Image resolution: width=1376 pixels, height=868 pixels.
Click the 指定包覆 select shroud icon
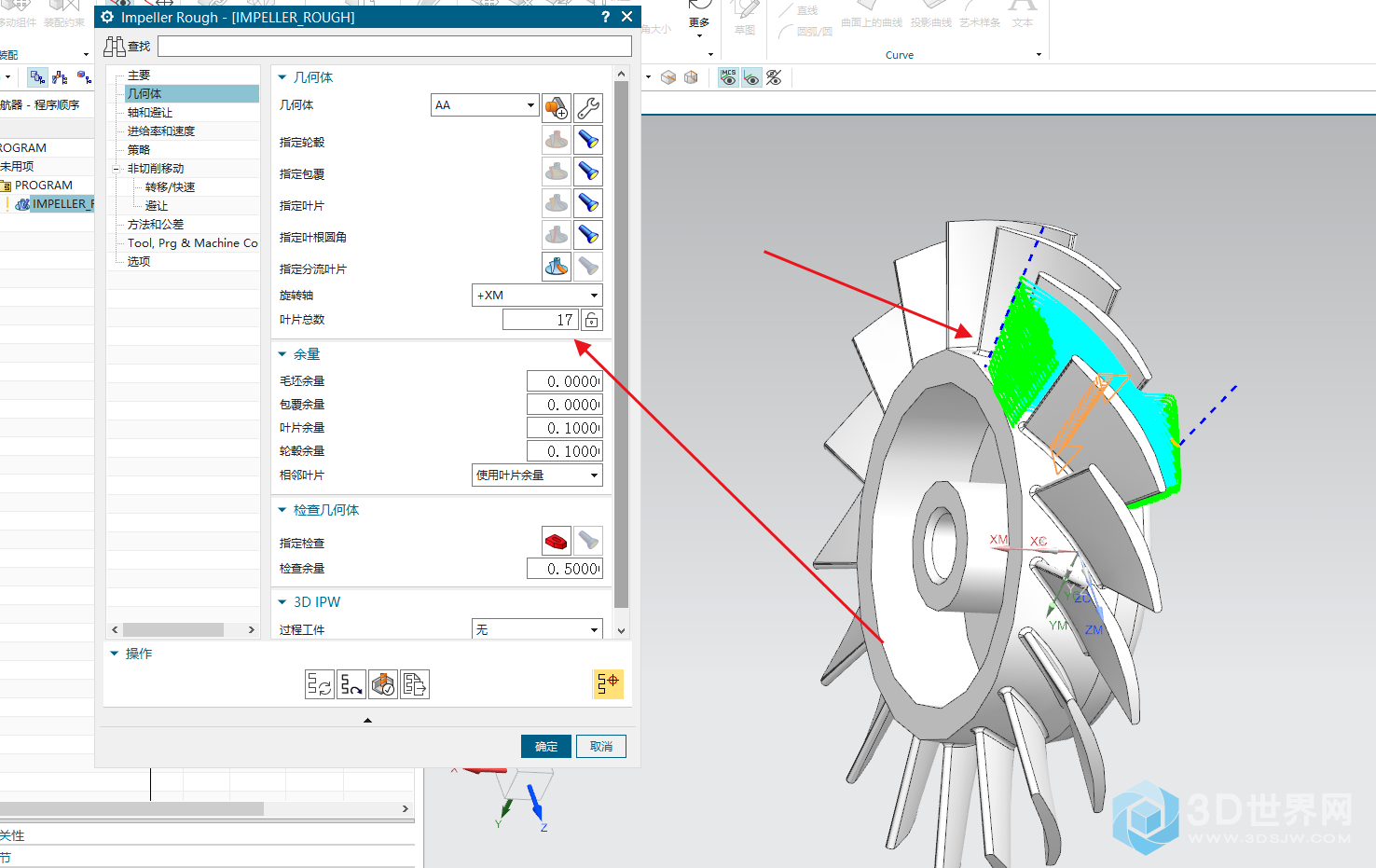557,172
